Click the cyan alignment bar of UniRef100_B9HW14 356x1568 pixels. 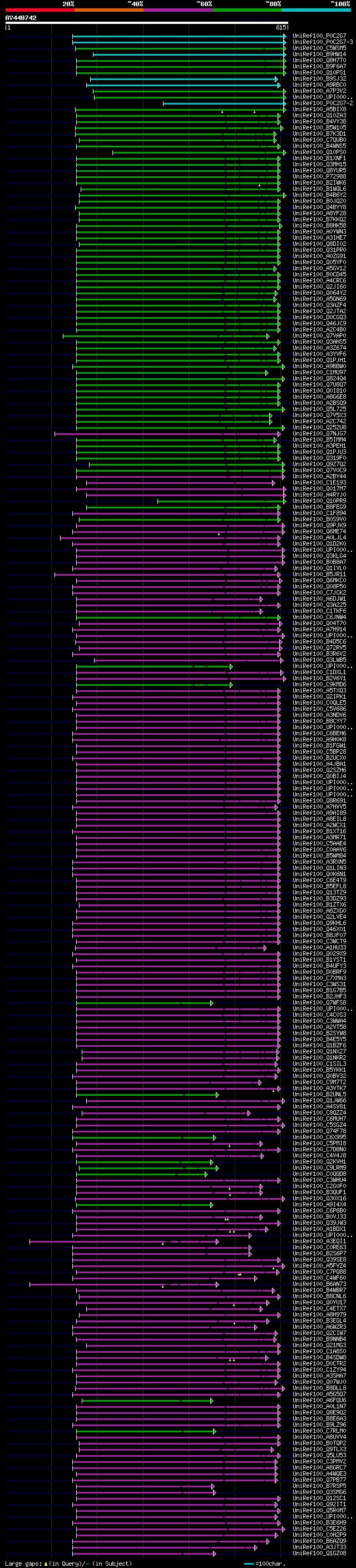tap(189, 54)
